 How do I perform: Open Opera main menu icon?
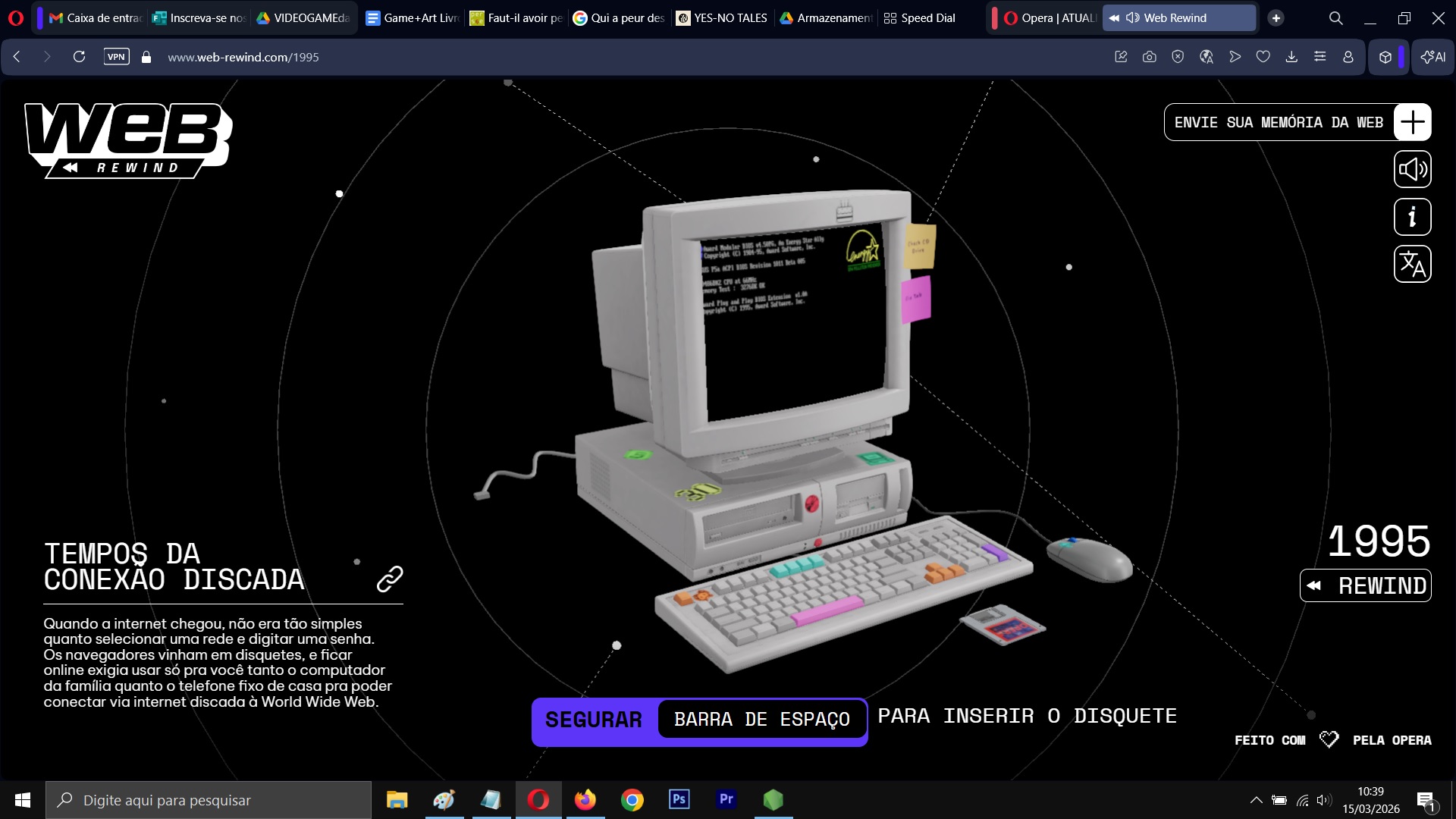click(15, 17)
